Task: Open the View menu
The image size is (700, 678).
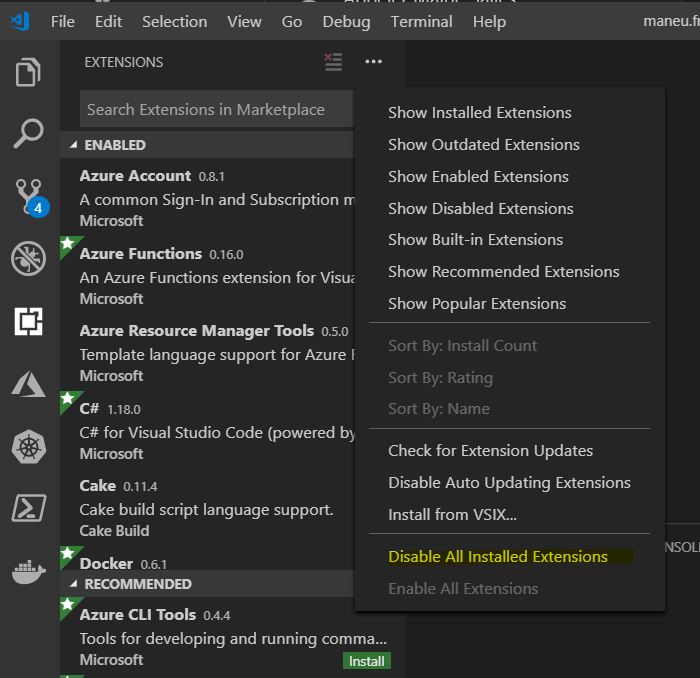Action: 244,21
